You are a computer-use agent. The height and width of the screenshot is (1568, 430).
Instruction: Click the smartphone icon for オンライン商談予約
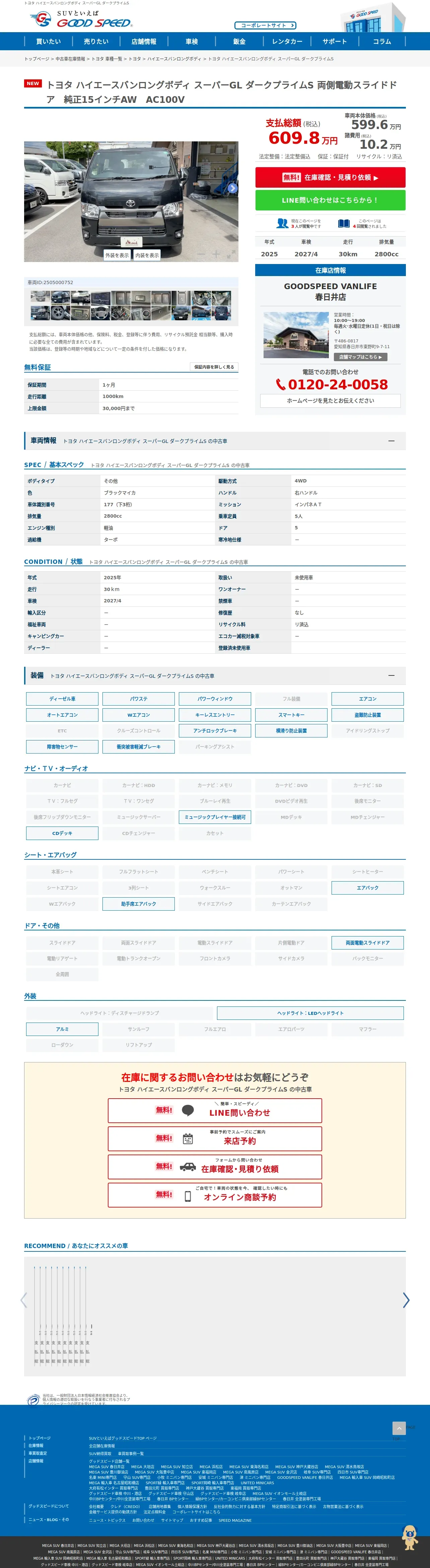[188, 1196]
